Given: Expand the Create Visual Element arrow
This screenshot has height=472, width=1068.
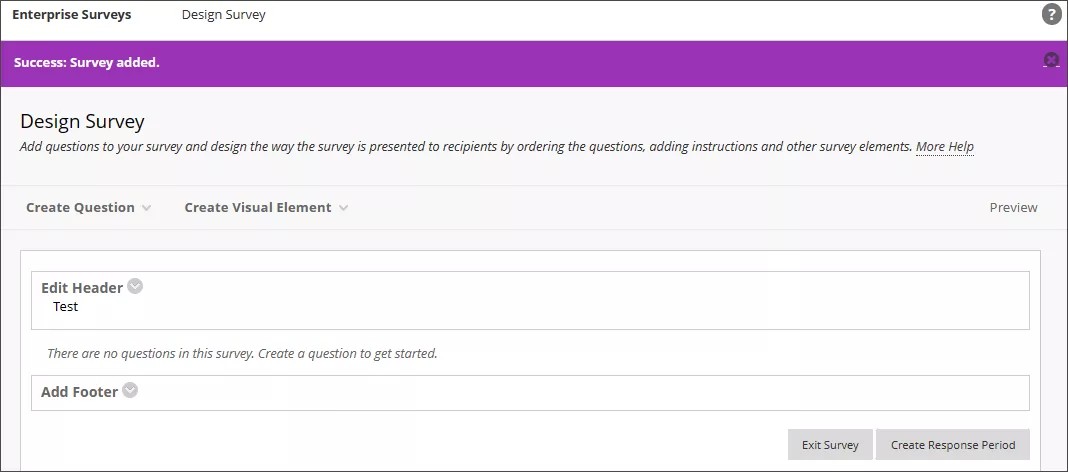Looking at the screenshot, I should click(x=344, y=208).
